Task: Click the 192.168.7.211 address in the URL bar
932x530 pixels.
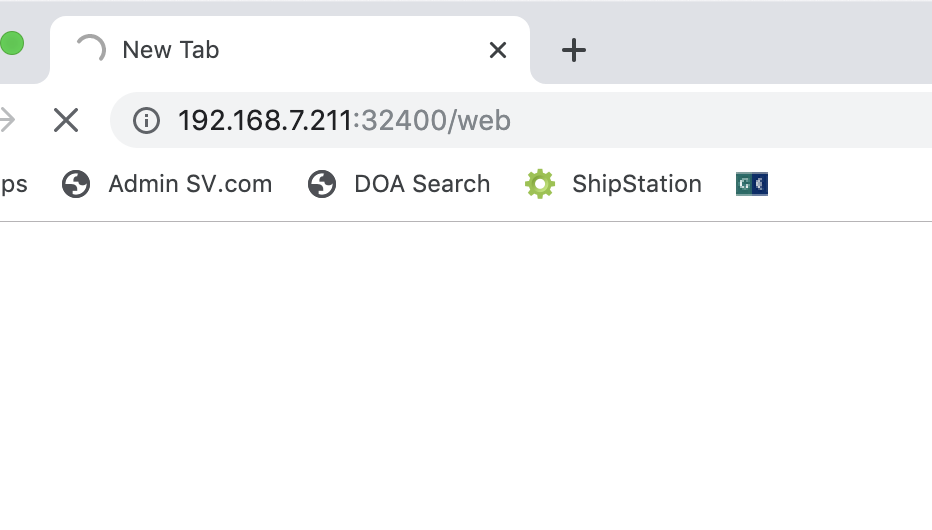Action: click(x=264, y=121)
